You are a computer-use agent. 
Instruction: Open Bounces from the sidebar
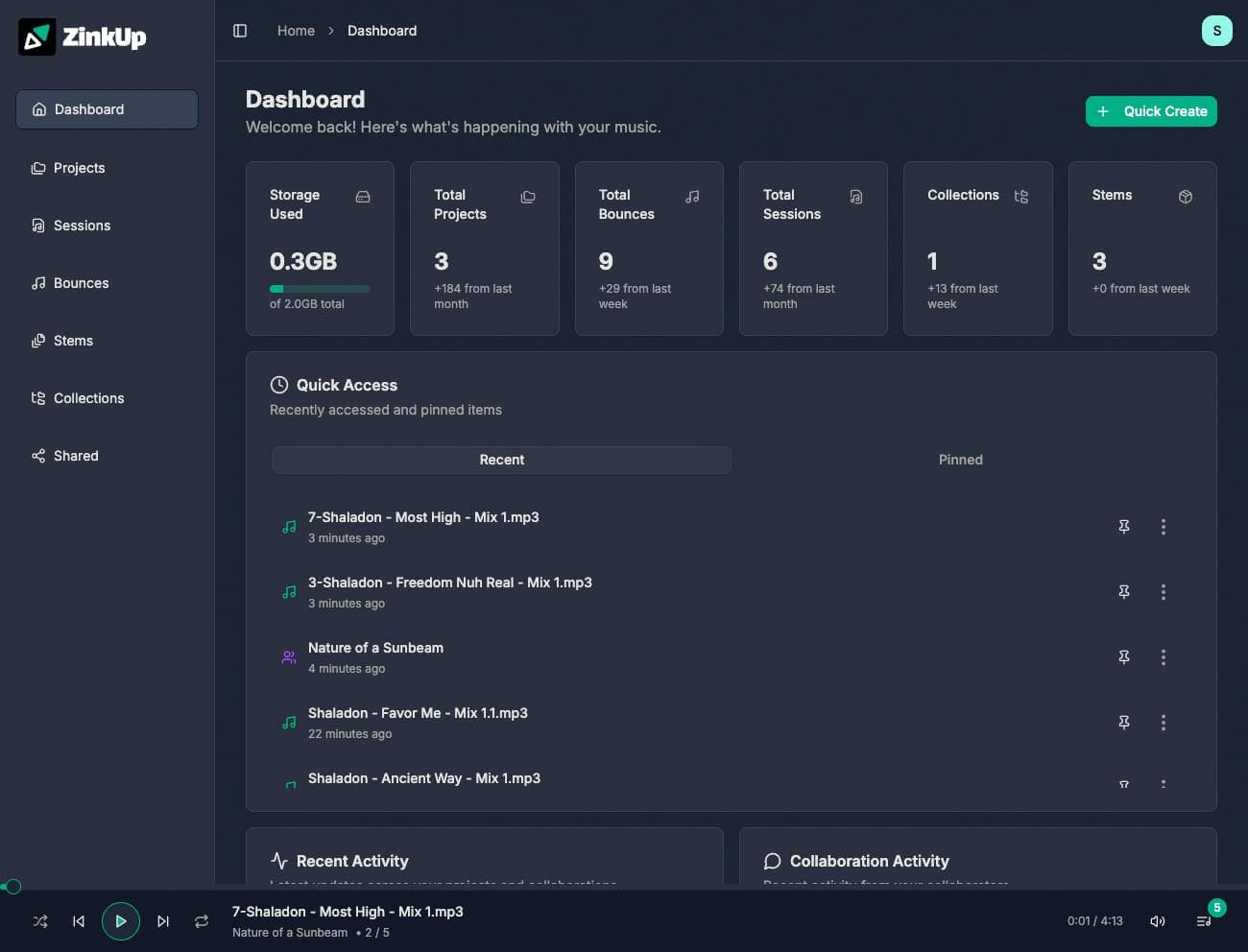[81, 282]
